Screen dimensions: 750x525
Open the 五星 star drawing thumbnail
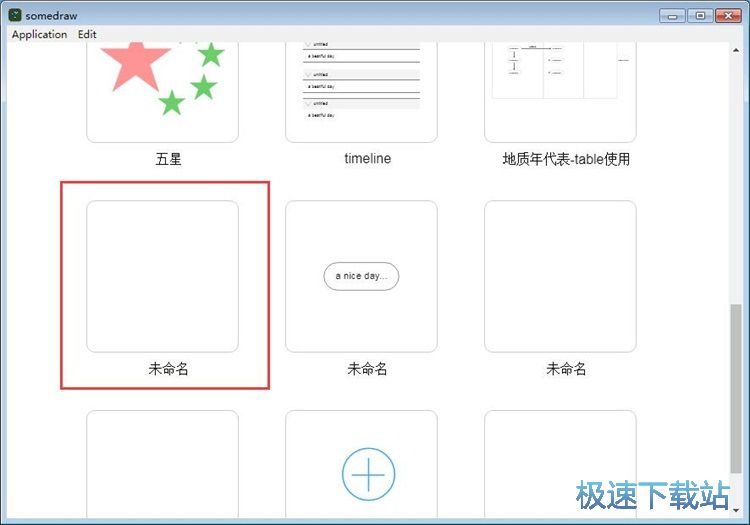point(163,92)
